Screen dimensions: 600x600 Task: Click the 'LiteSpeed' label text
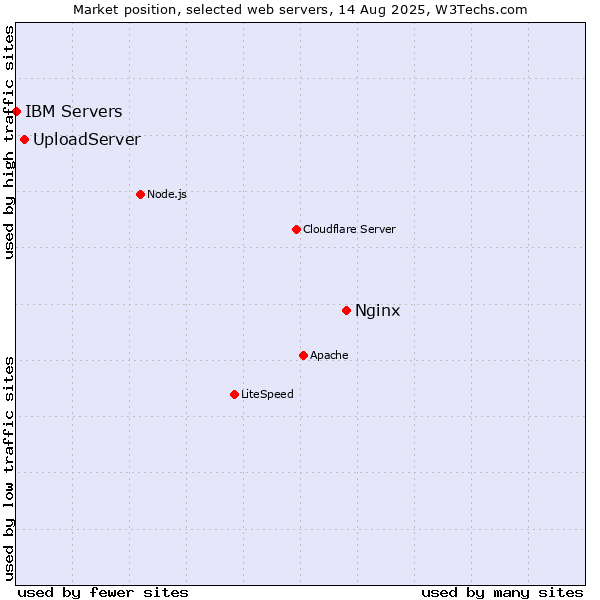(x=267, y=394)
